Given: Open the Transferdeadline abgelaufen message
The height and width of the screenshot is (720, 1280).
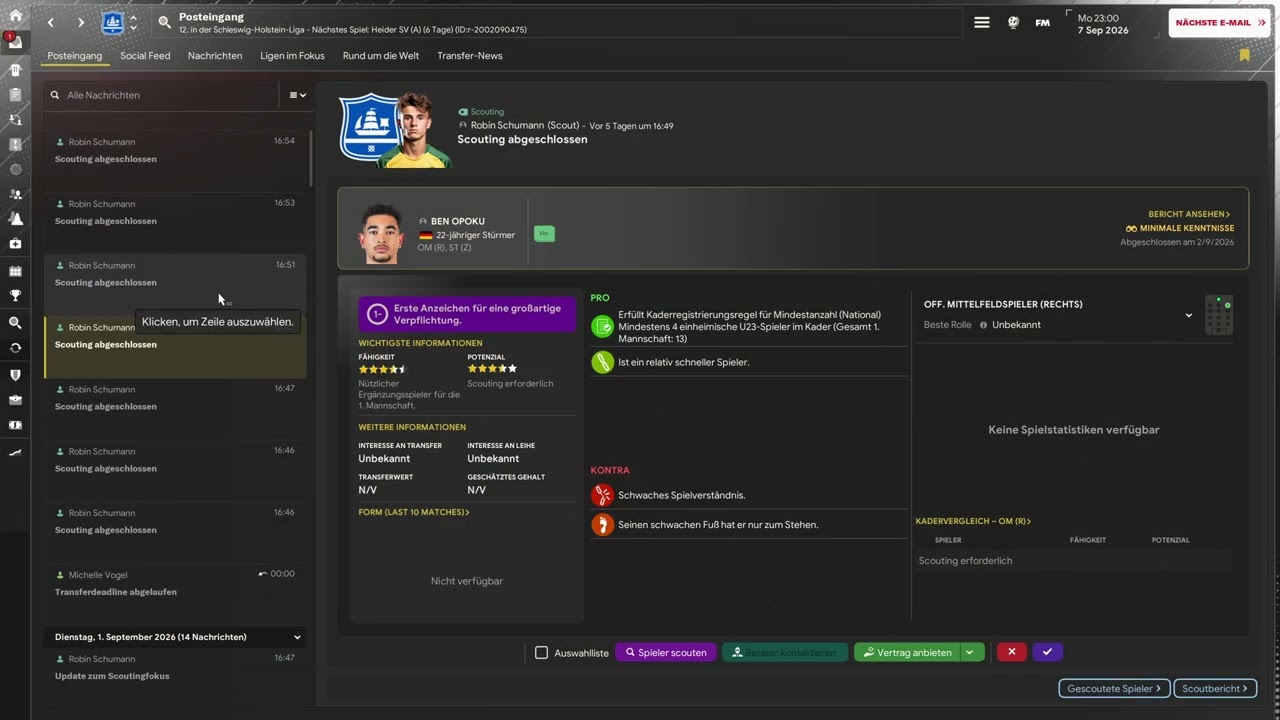Looking at the screenshot, I should (176, 595).
